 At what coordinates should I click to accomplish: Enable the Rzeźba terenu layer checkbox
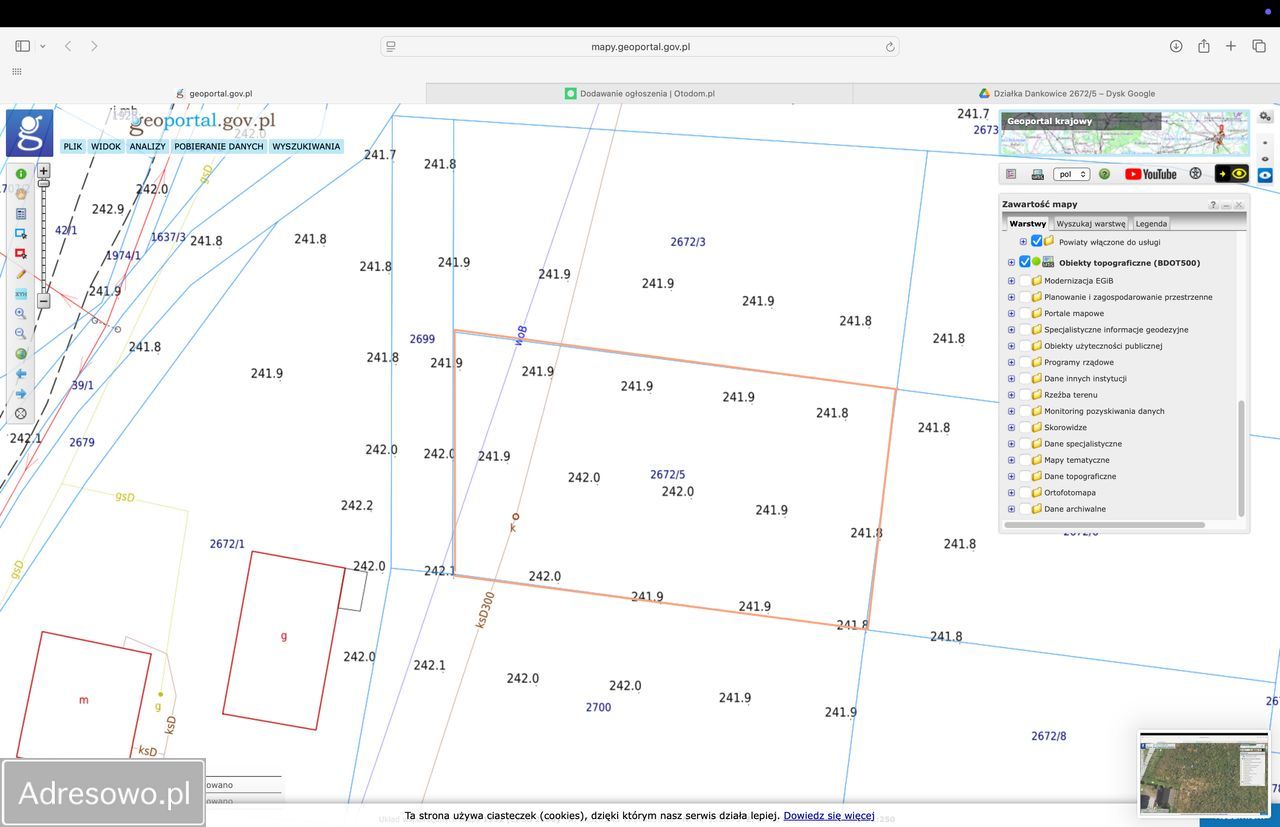[1024, 395]
